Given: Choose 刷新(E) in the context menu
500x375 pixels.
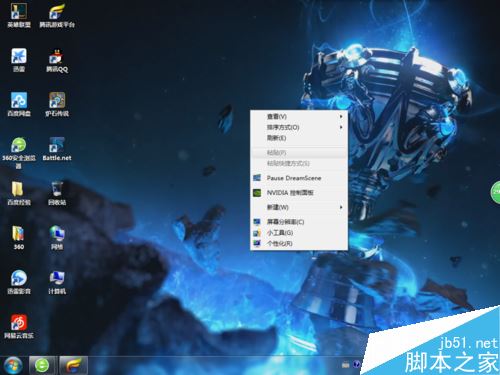Looking at the screenshot, I should pos(299,138).
